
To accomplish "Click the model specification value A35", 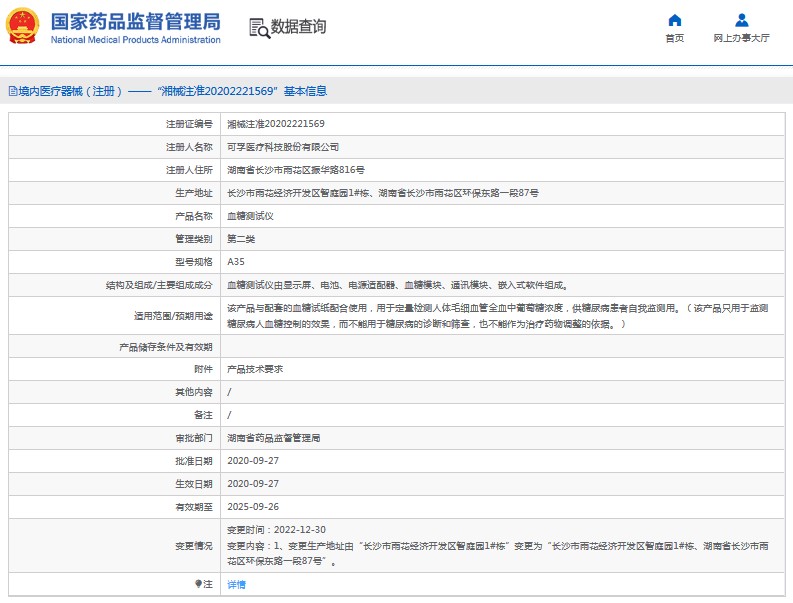I will click(236, 261).
